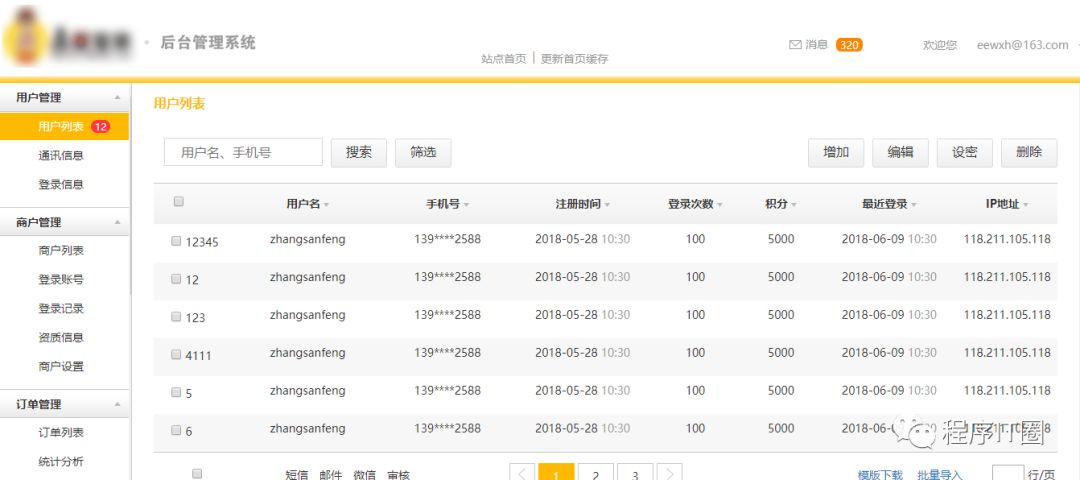
Task: Open 资质信息 in the sidebar
Action: 61,337
